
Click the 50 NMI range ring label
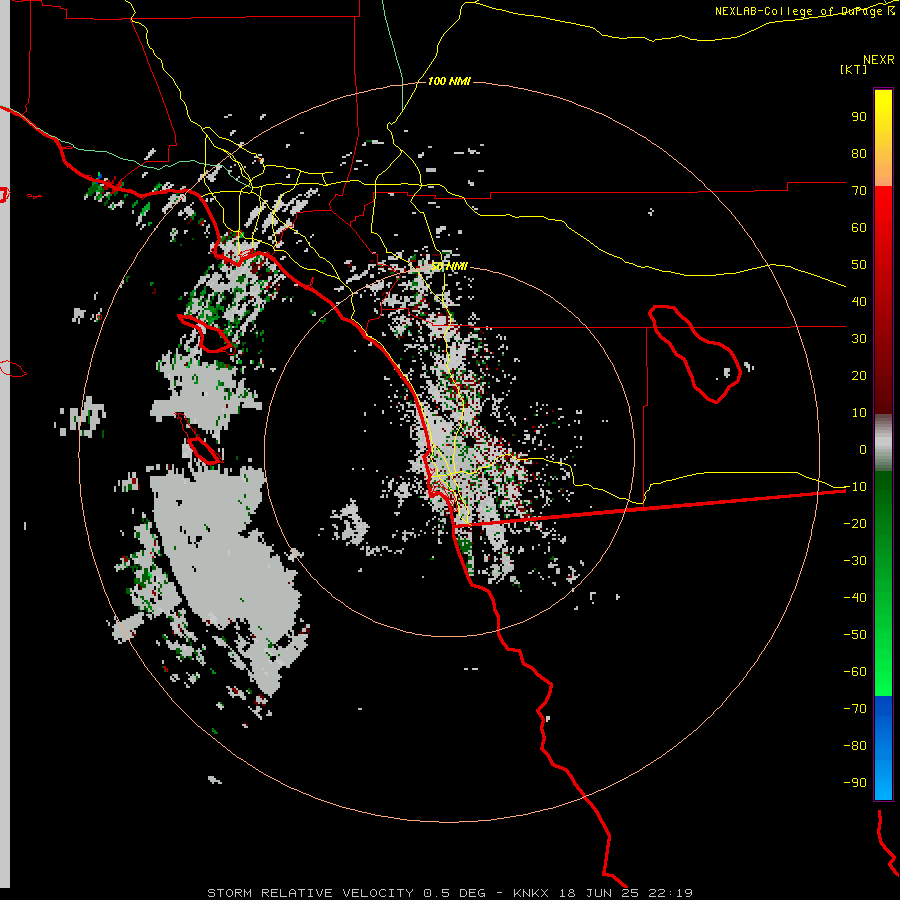tap(449, 266)
